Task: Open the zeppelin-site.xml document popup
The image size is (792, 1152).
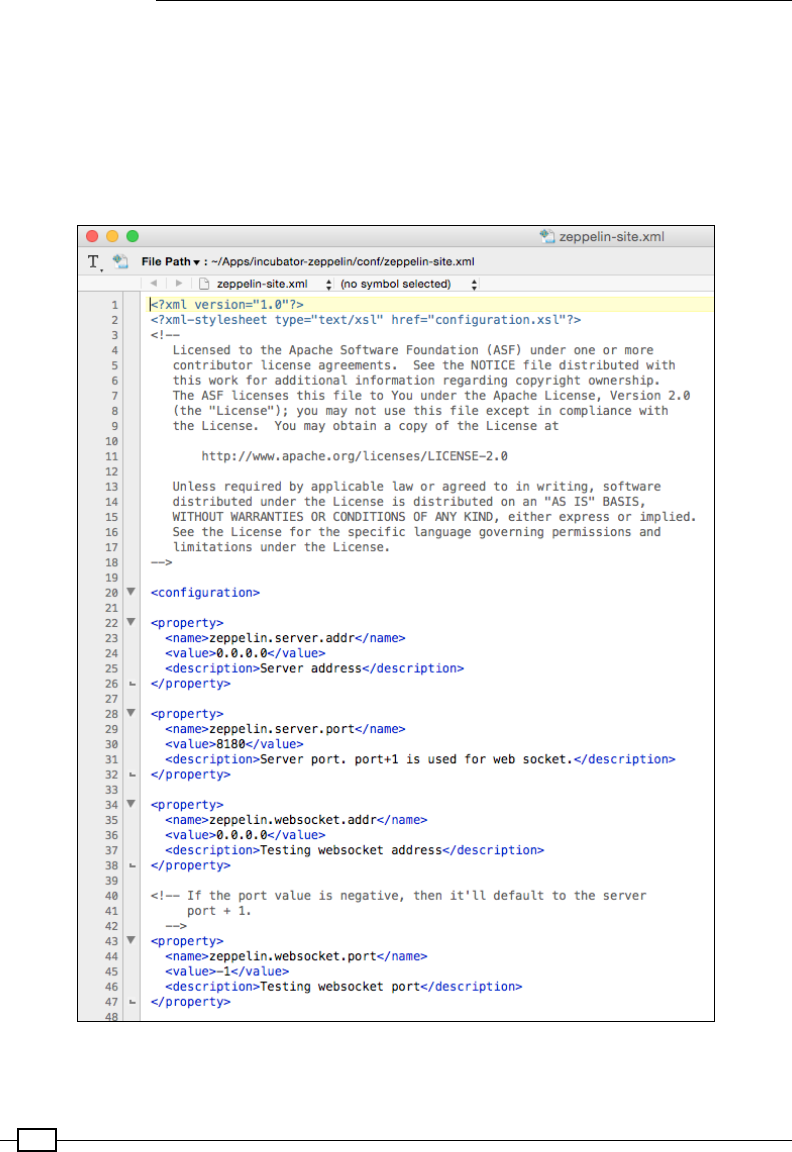Action: pos(273,284)
